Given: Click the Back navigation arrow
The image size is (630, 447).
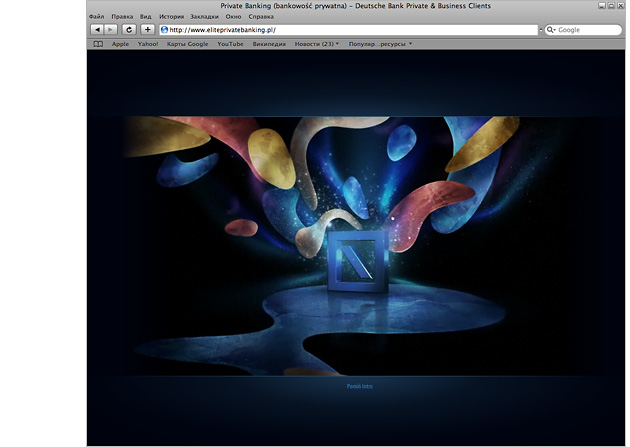Looking at the screenshot, I should pos(96,30).
